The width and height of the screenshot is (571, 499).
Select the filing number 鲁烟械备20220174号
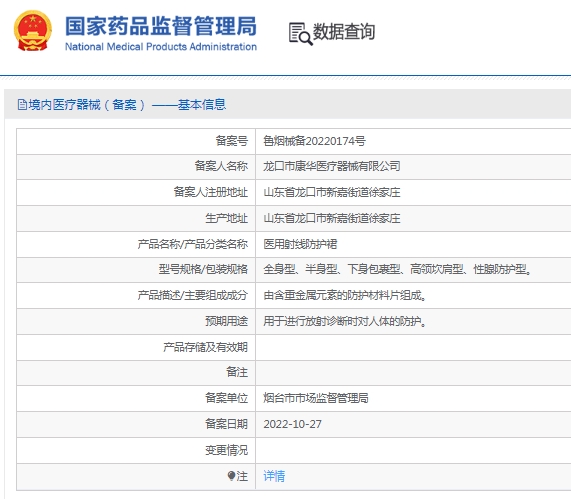coord(314,141)
